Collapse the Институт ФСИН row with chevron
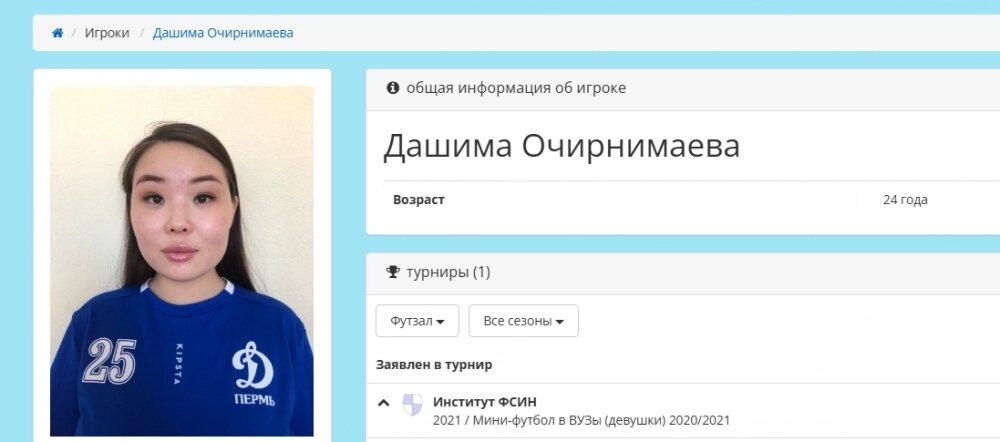The height and width of the screenshot is (442, 1000). (383, 402)
